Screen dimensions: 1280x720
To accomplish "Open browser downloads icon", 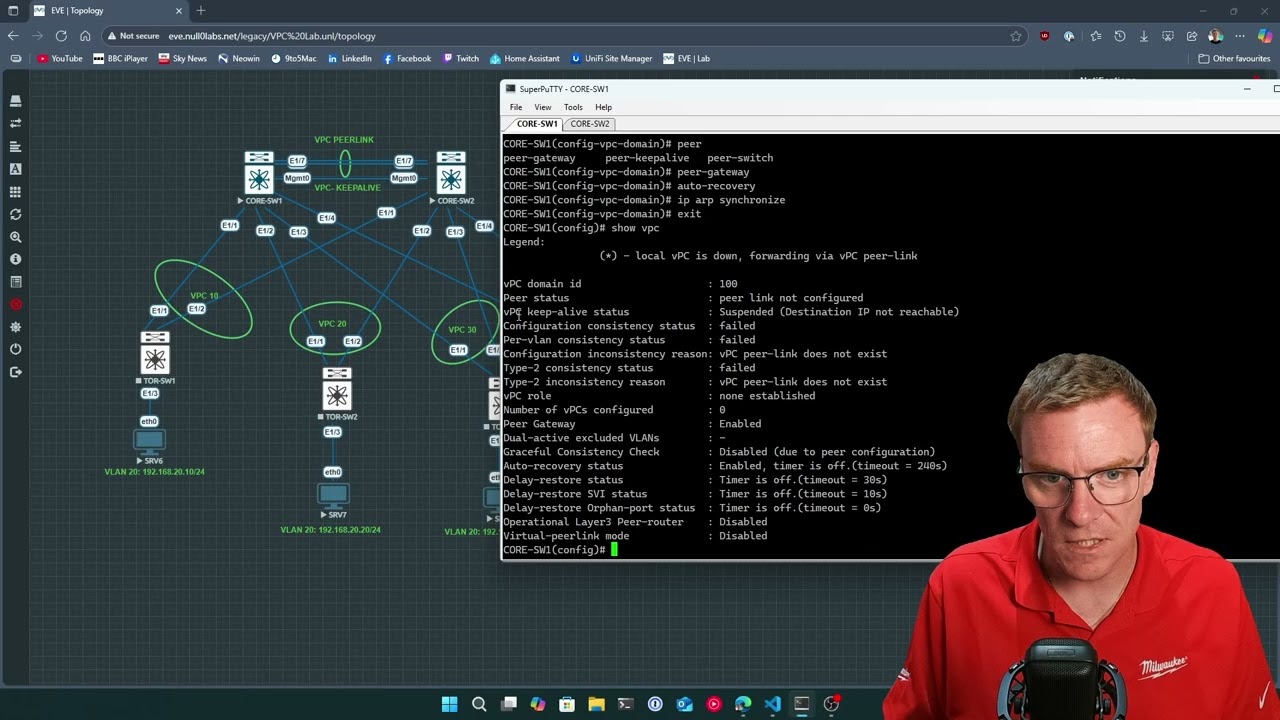I will click(x=1144, y=36).
